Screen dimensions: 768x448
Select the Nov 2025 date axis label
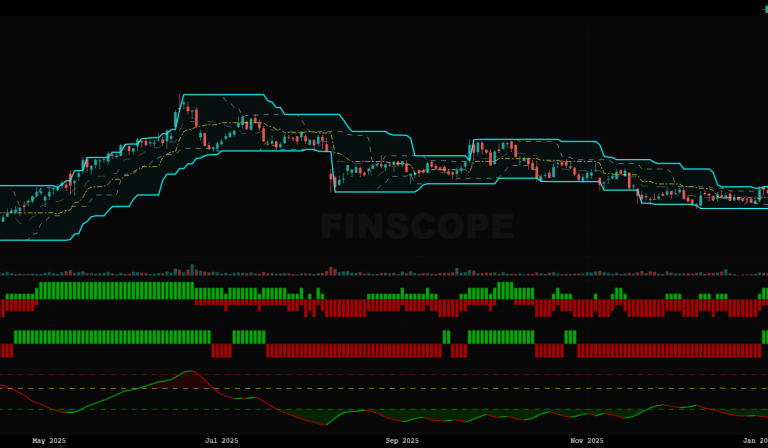tap(587, 441)
